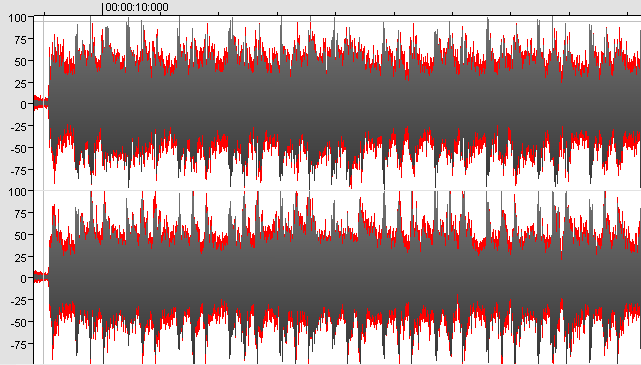Image resolution: width=641 pixels, height=365 pixels.
Task: Click the -25 label on upper channel scale
Action: click(x=18, y=127)
